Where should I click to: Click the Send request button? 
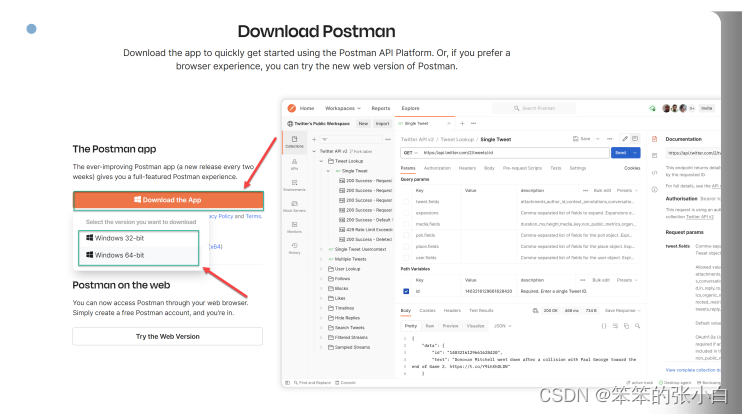(x=621, y=153)
